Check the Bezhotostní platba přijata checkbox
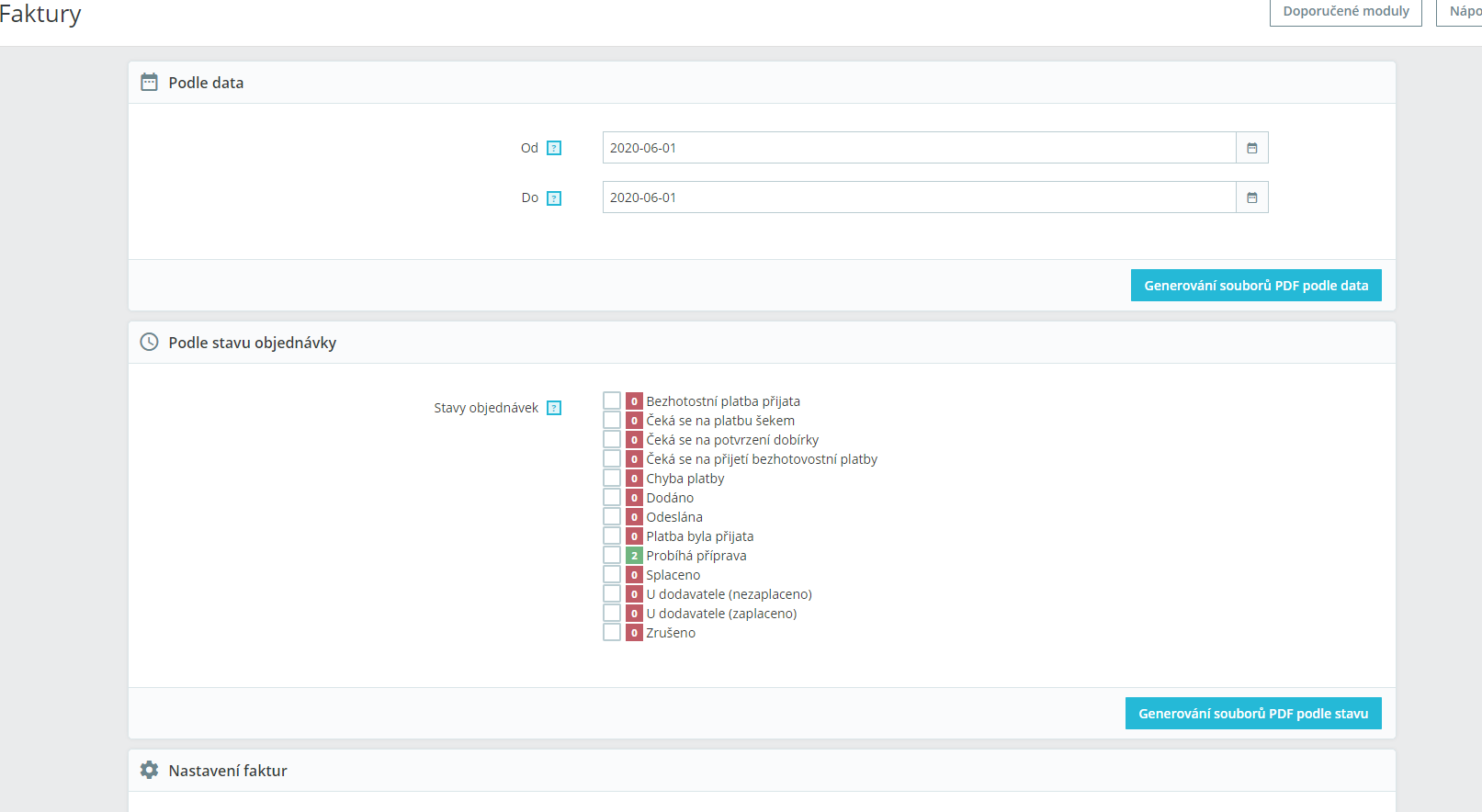 coord(612,400)
